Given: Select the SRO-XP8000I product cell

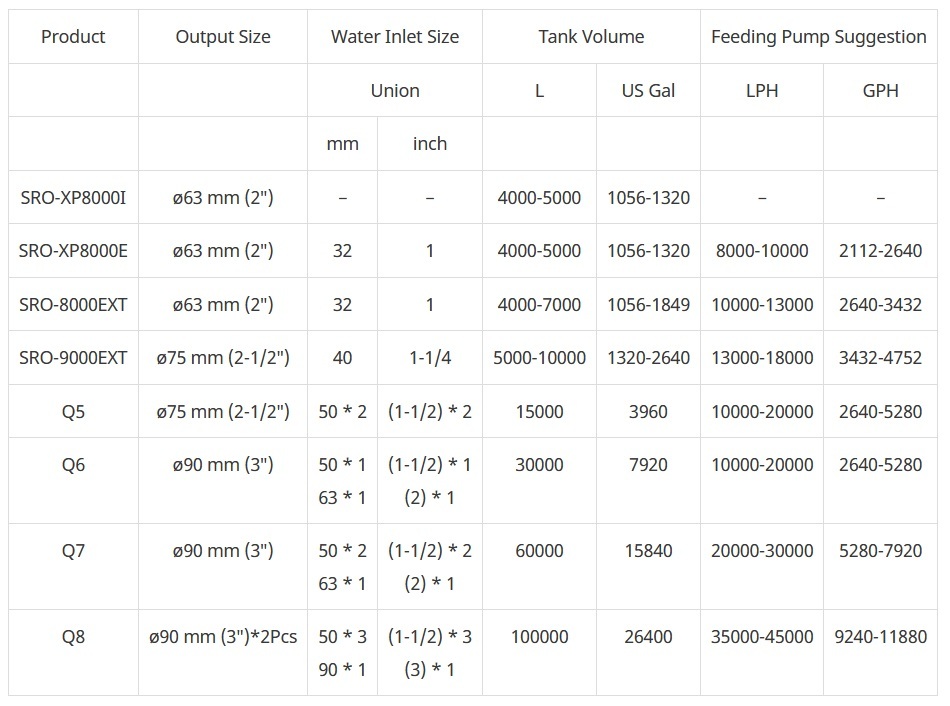Looking at the screenshot, I should pyautogui.click(x=73, y=197).
